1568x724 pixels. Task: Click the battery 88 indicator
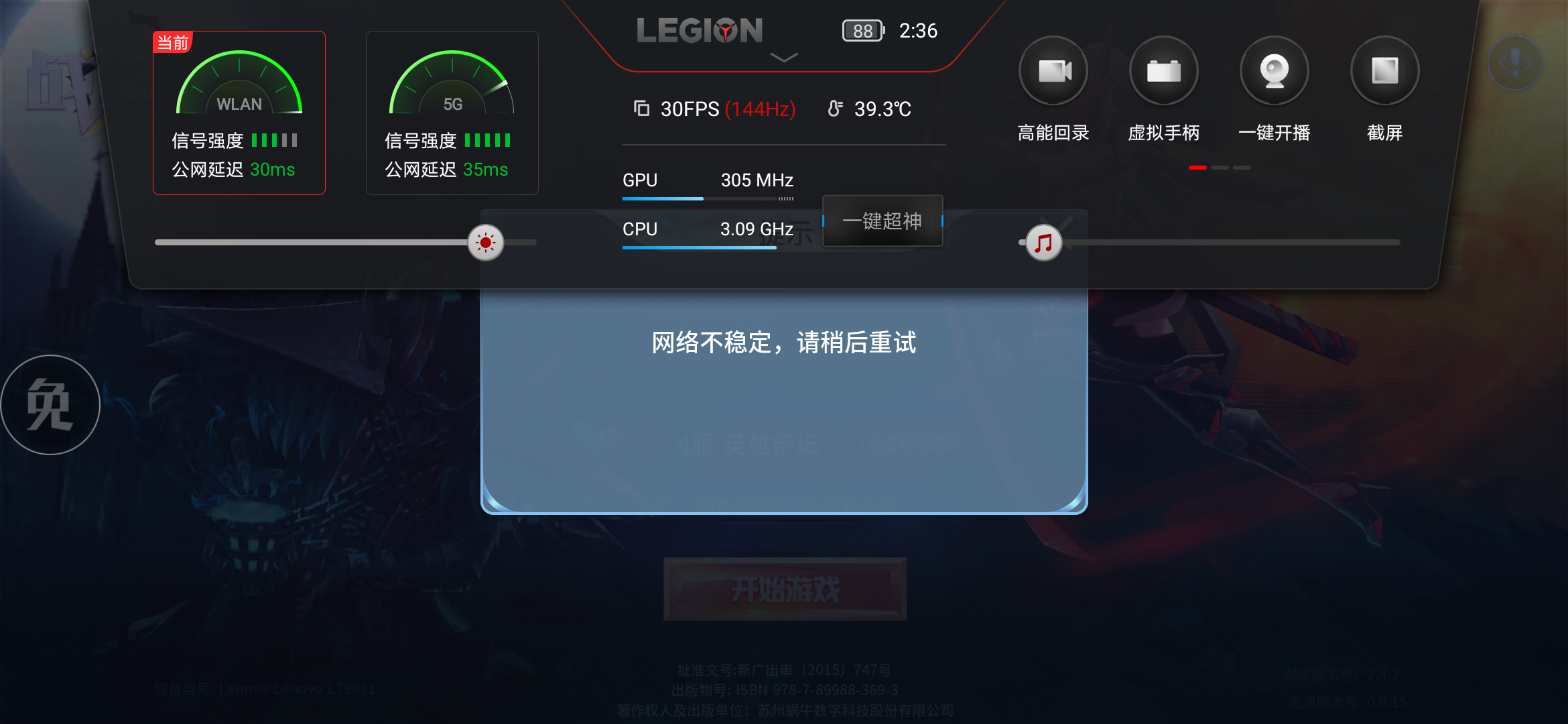coord(863,31)
